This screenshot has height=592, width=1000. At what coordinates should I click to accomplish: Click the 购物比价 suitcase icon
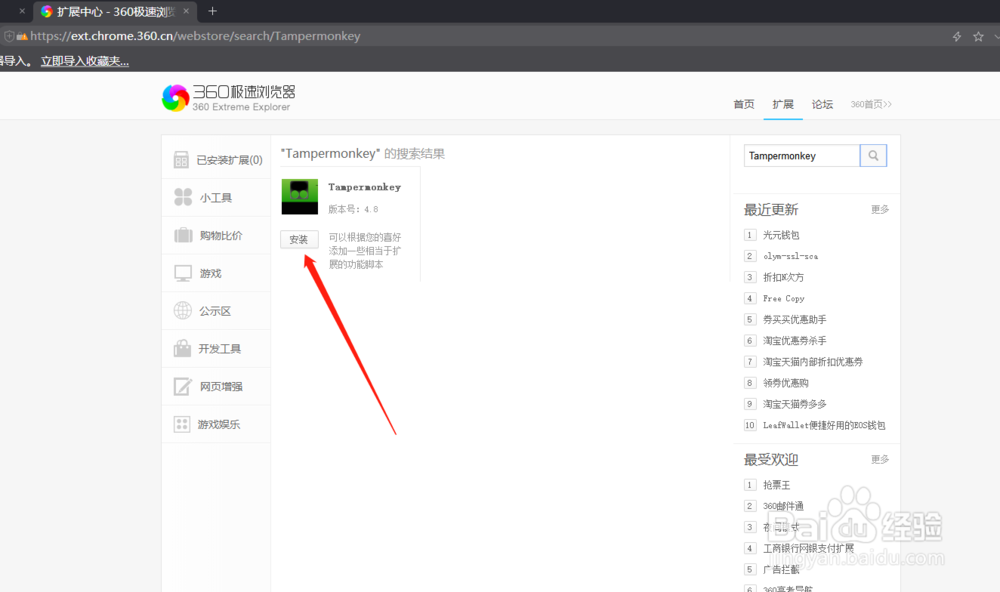click(x=183, y=235)
